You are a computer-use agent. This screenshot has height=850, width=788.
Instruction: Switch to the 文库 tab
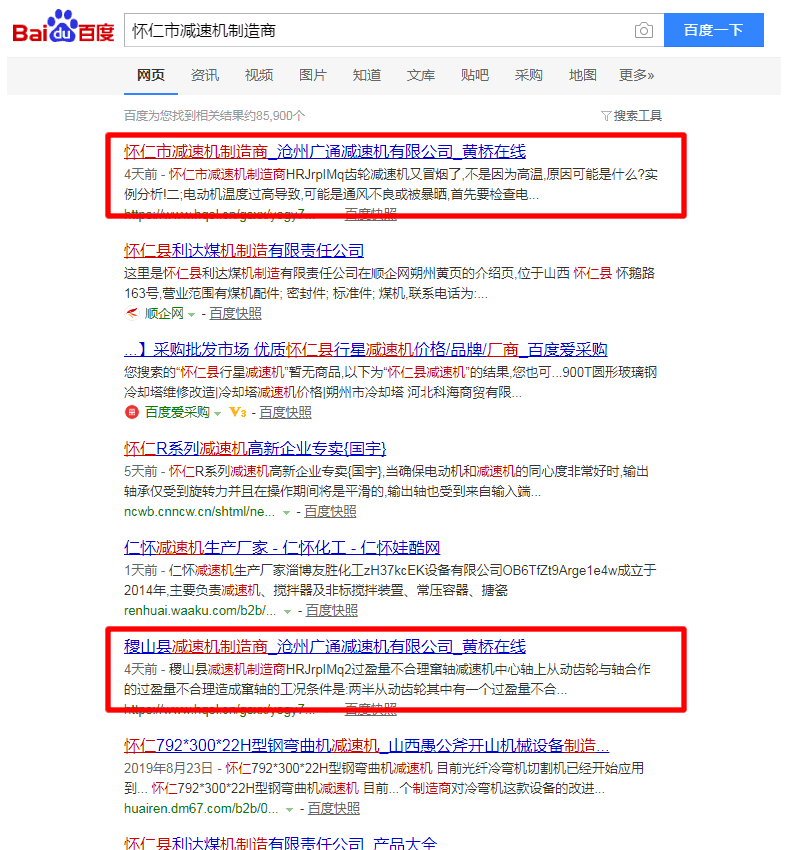(x=421, y=75)
